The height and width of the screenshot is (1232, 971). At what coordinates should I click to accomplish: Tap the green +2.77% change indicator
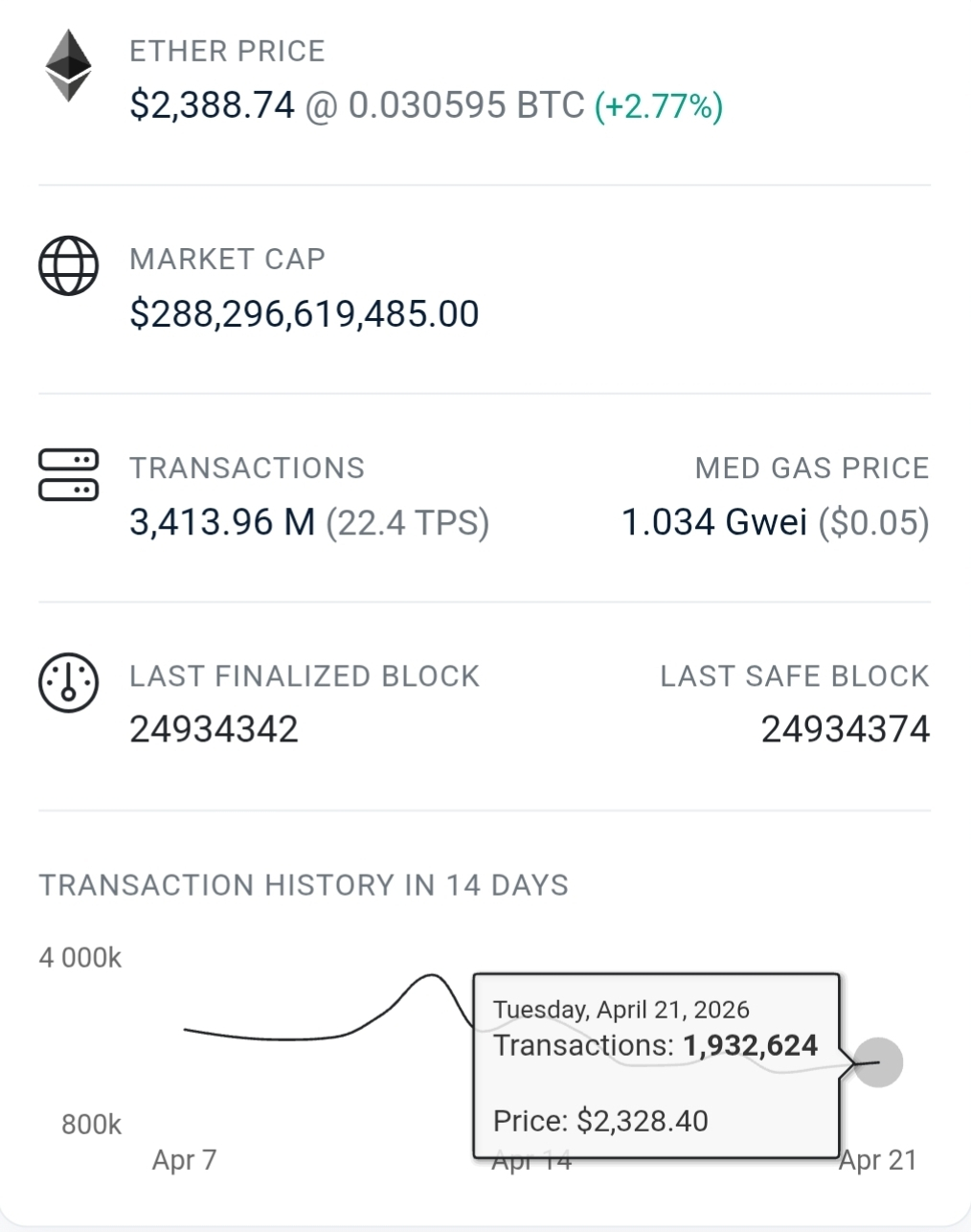pyautogui.click(x=659, y=105)
